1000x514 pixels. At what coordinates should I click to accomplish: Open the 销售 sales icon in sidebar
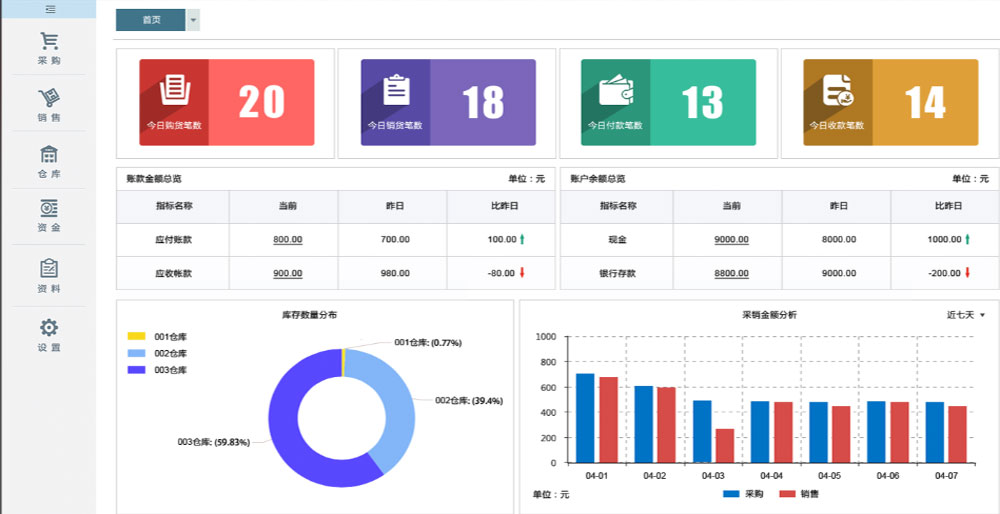point(49,99)
